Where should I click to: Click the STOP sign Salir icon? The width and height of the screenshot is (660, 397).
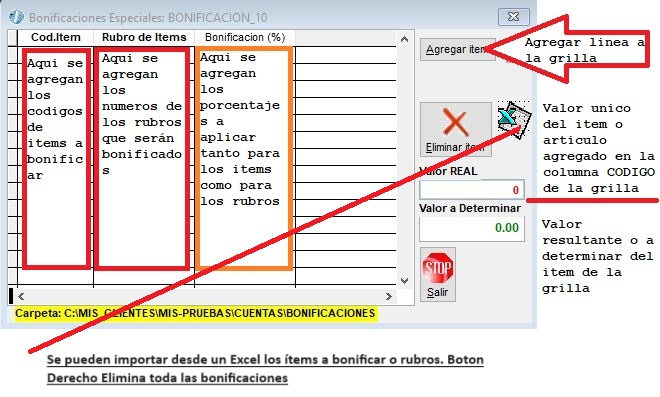[438, 268]
